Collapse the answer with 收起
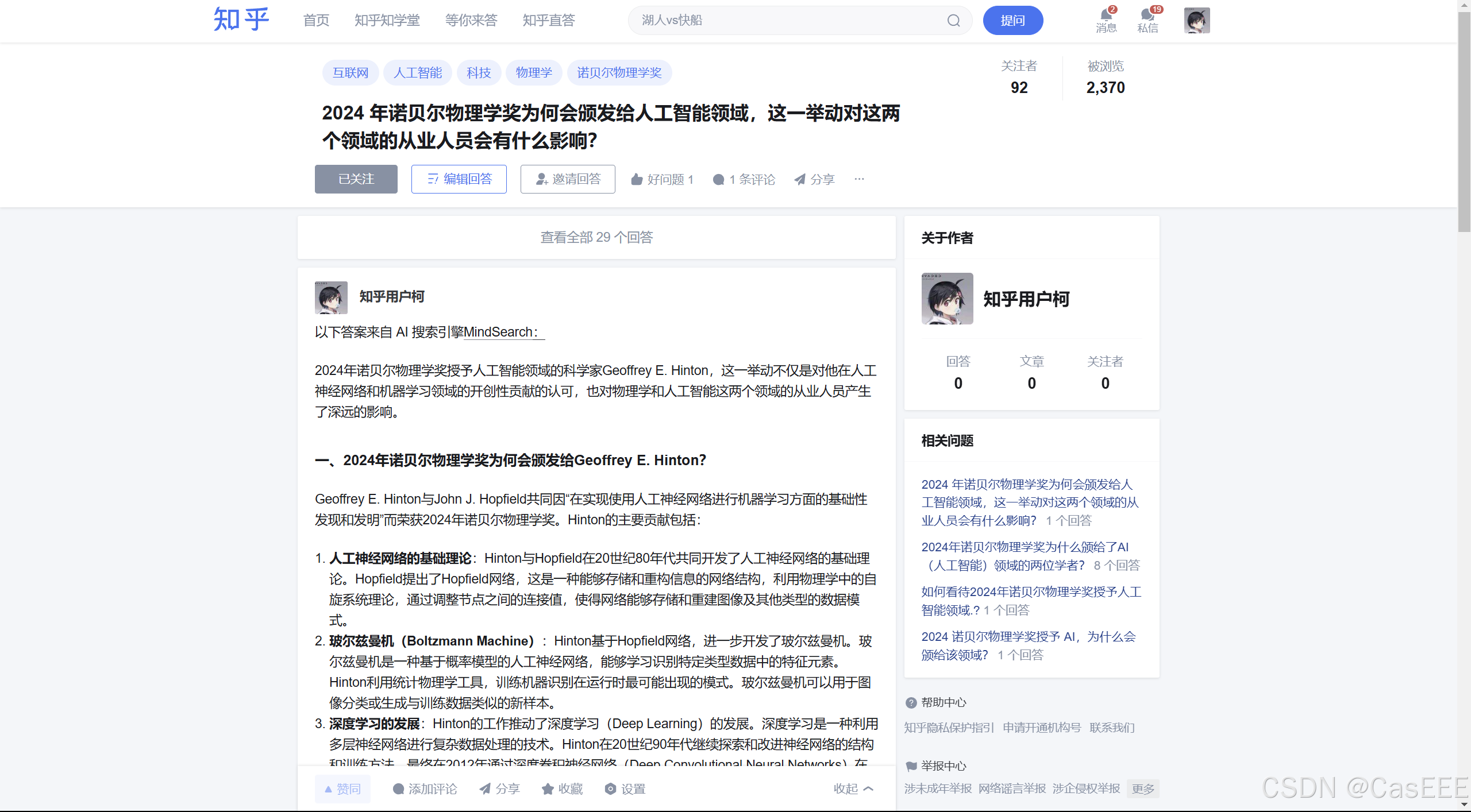The image size is (1471, 812). pos(853,789)
